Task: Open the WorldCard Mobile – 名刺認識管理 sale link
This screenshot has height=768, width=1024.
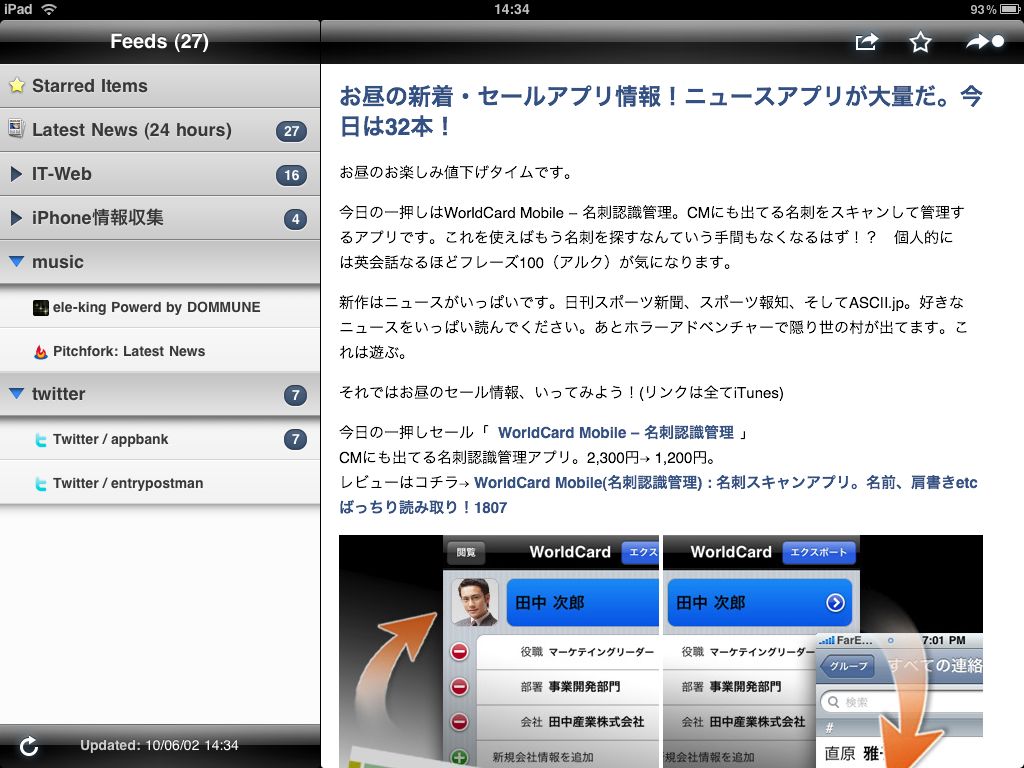Action: coord(615,432)
